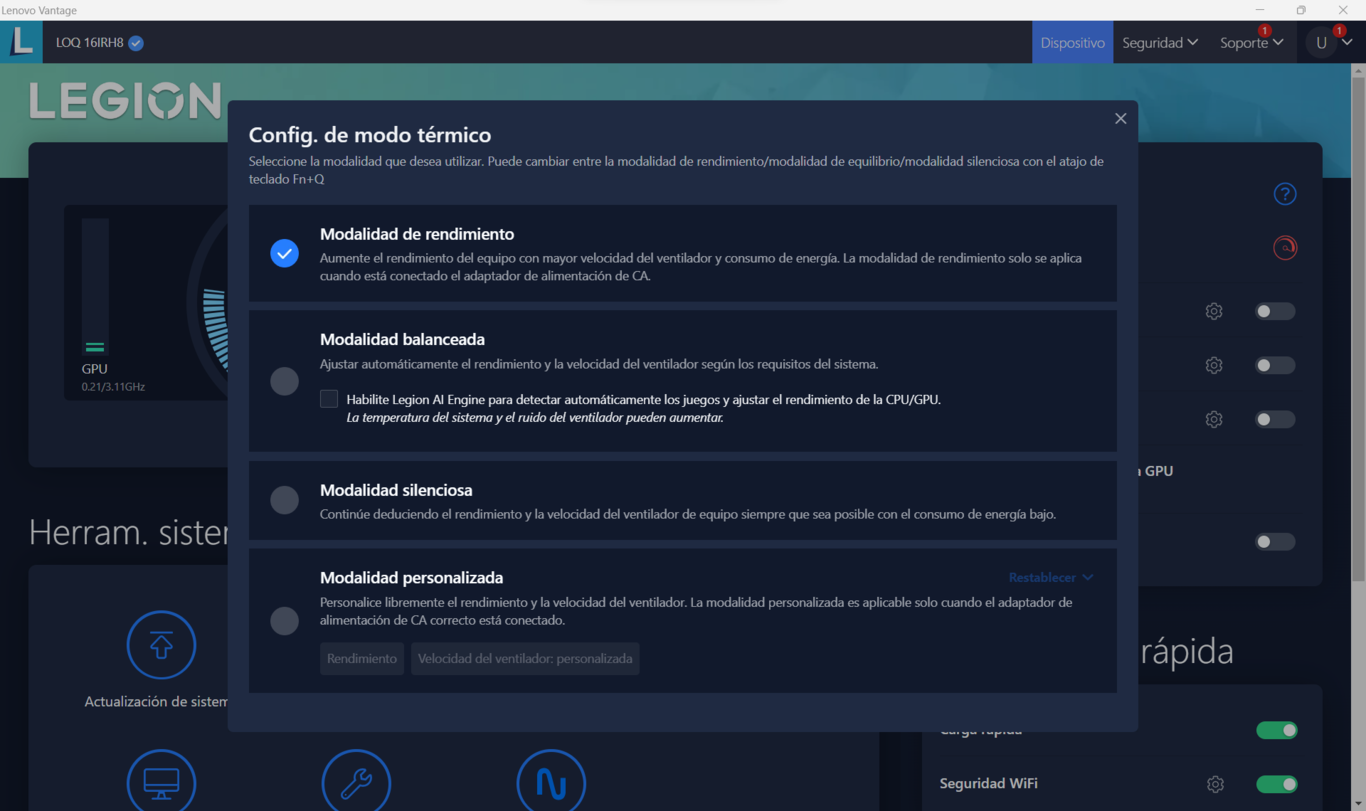1366x811 pixels.
Task: Expand the Soporte dropdown menu
Action: pos(1250,43)
